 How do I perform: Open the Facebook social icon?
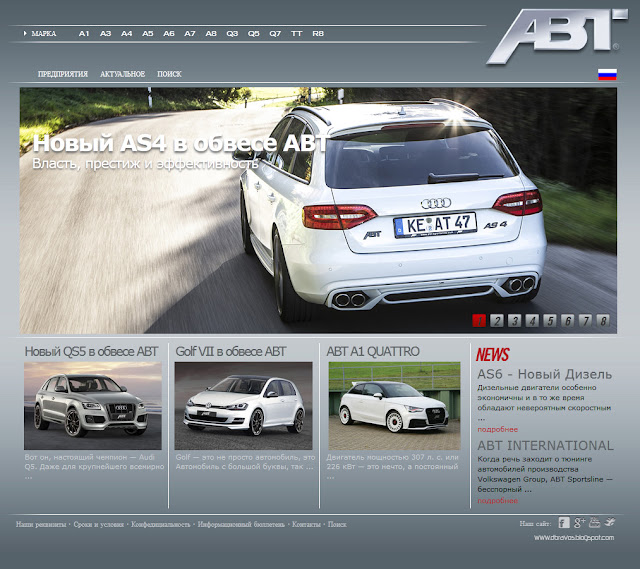coord(564,522)
